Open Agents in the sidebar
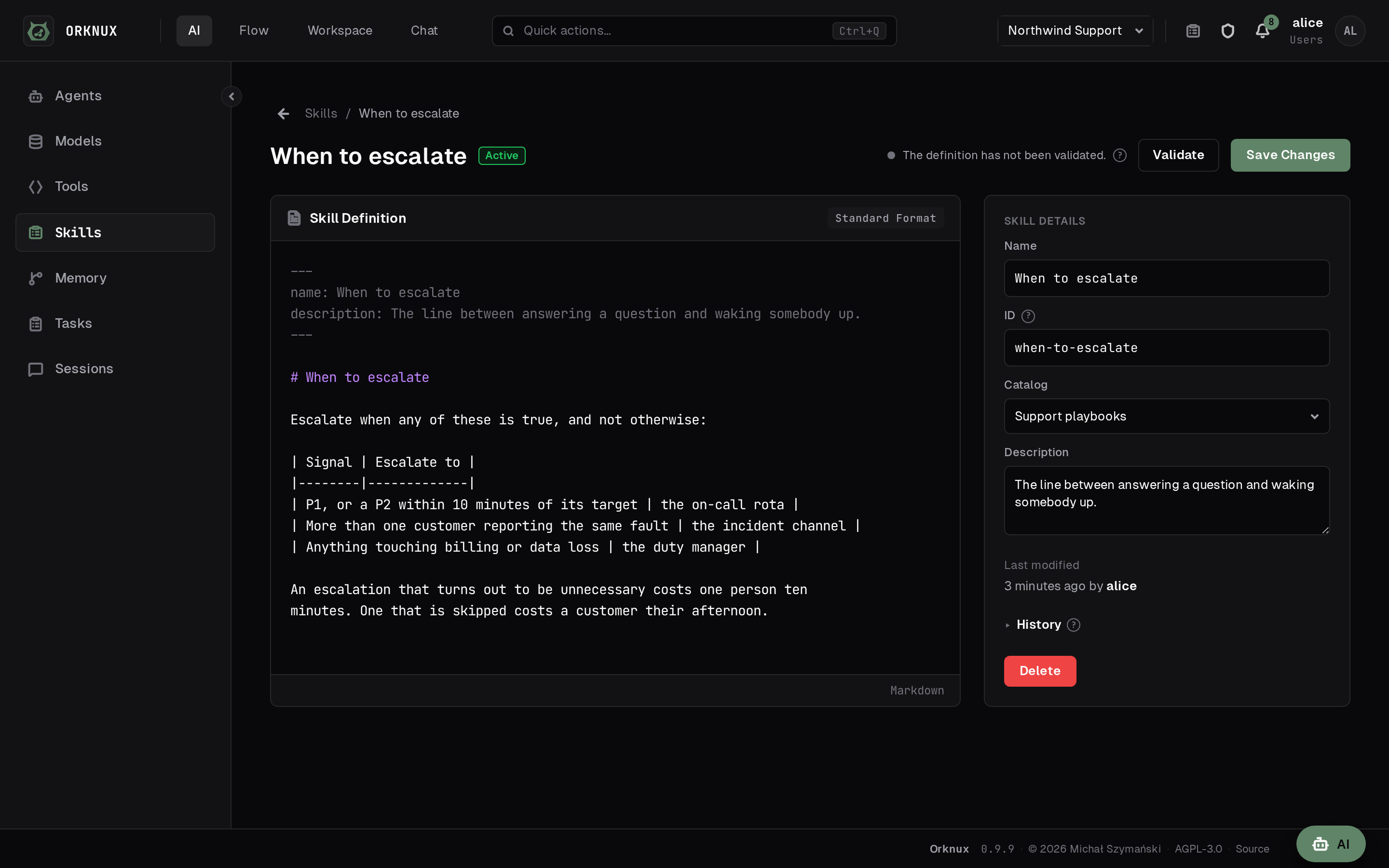1389x868 pixels. click(x=115, y=96)
